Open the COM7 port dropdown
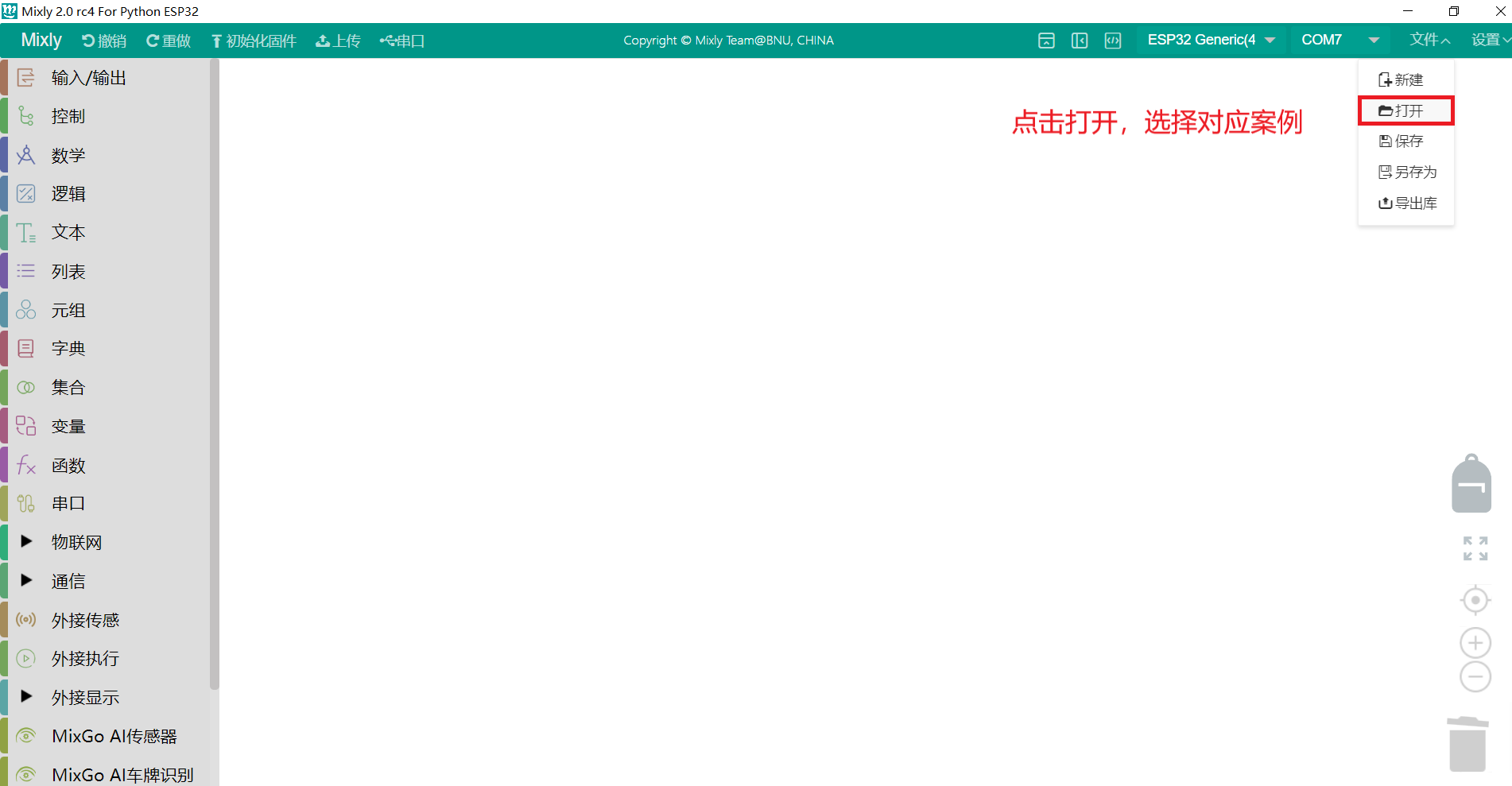The image size is (1512, 786). [x=1339, y=40]
